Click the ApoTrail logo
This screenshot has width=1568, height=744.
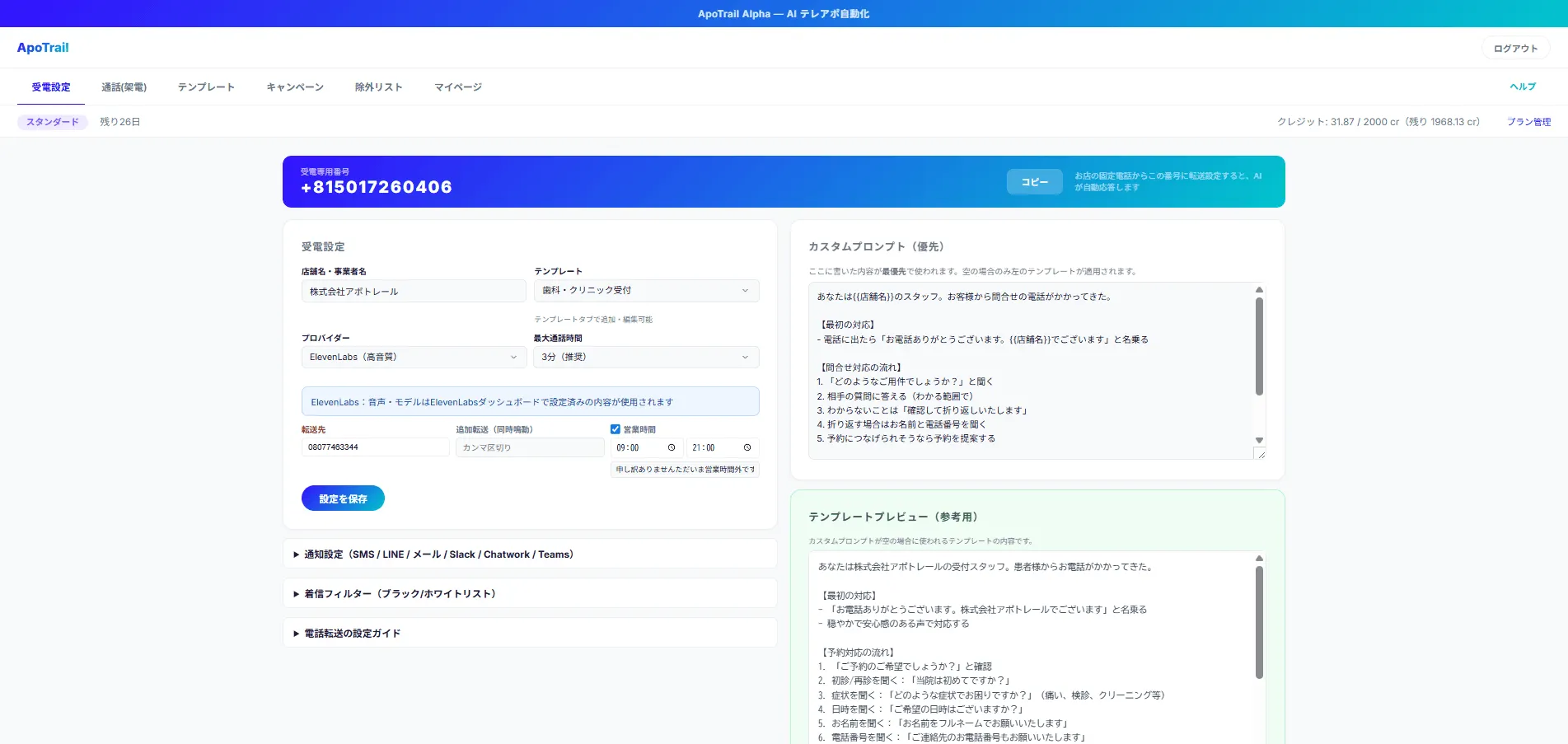(x=43, y=48)
